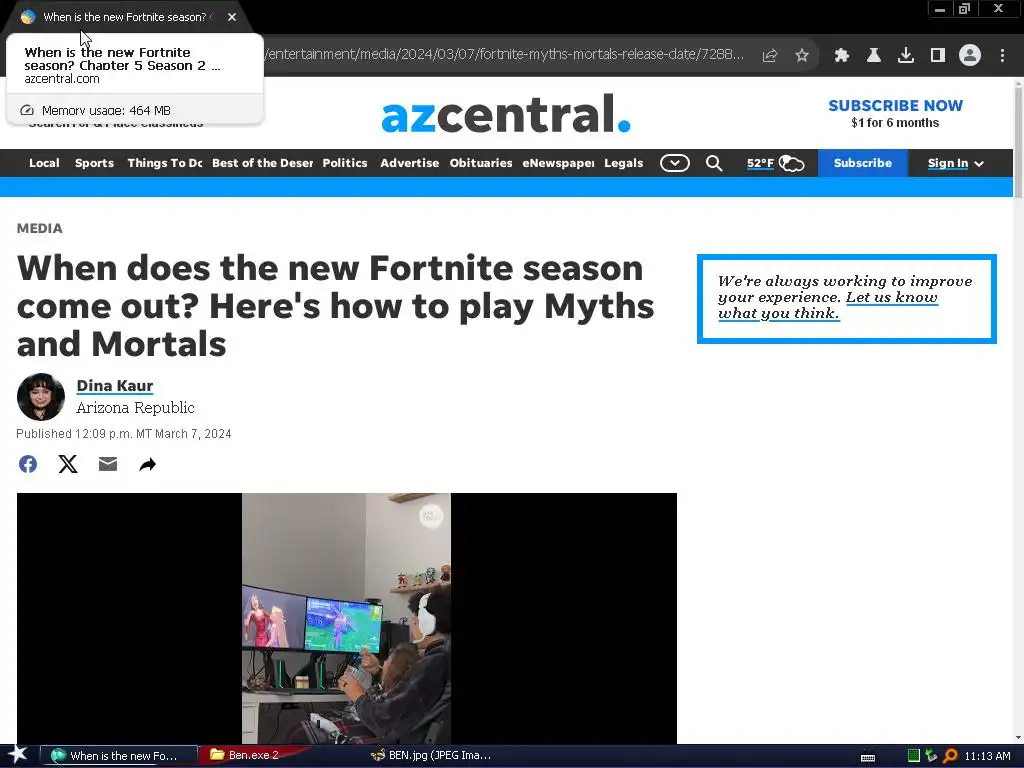
Task: Open the Local section
Action: tap(44, 163)
